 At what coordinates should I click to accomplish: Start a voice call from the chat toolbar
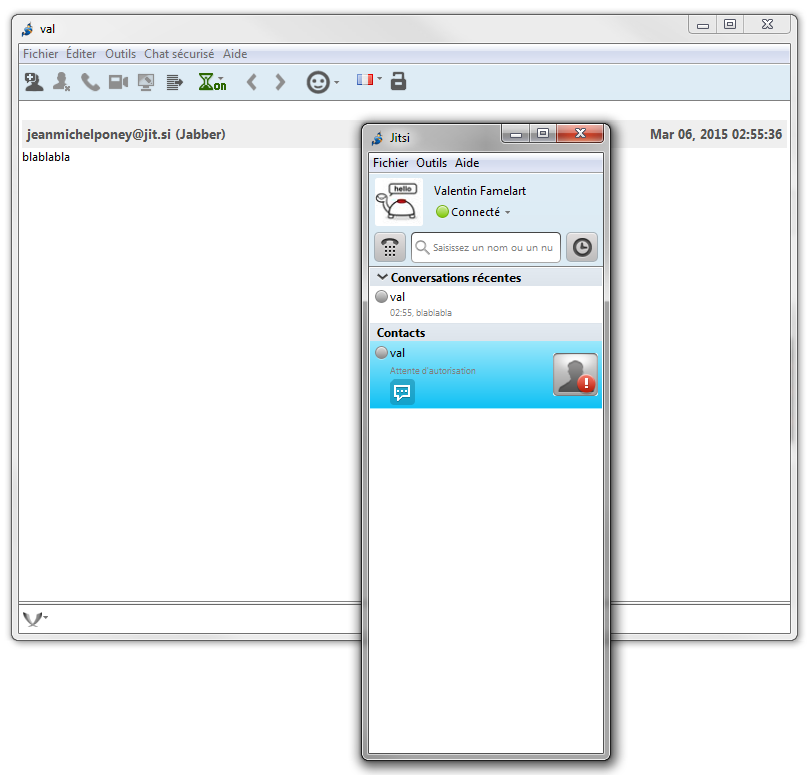click(x=90, y=82)
